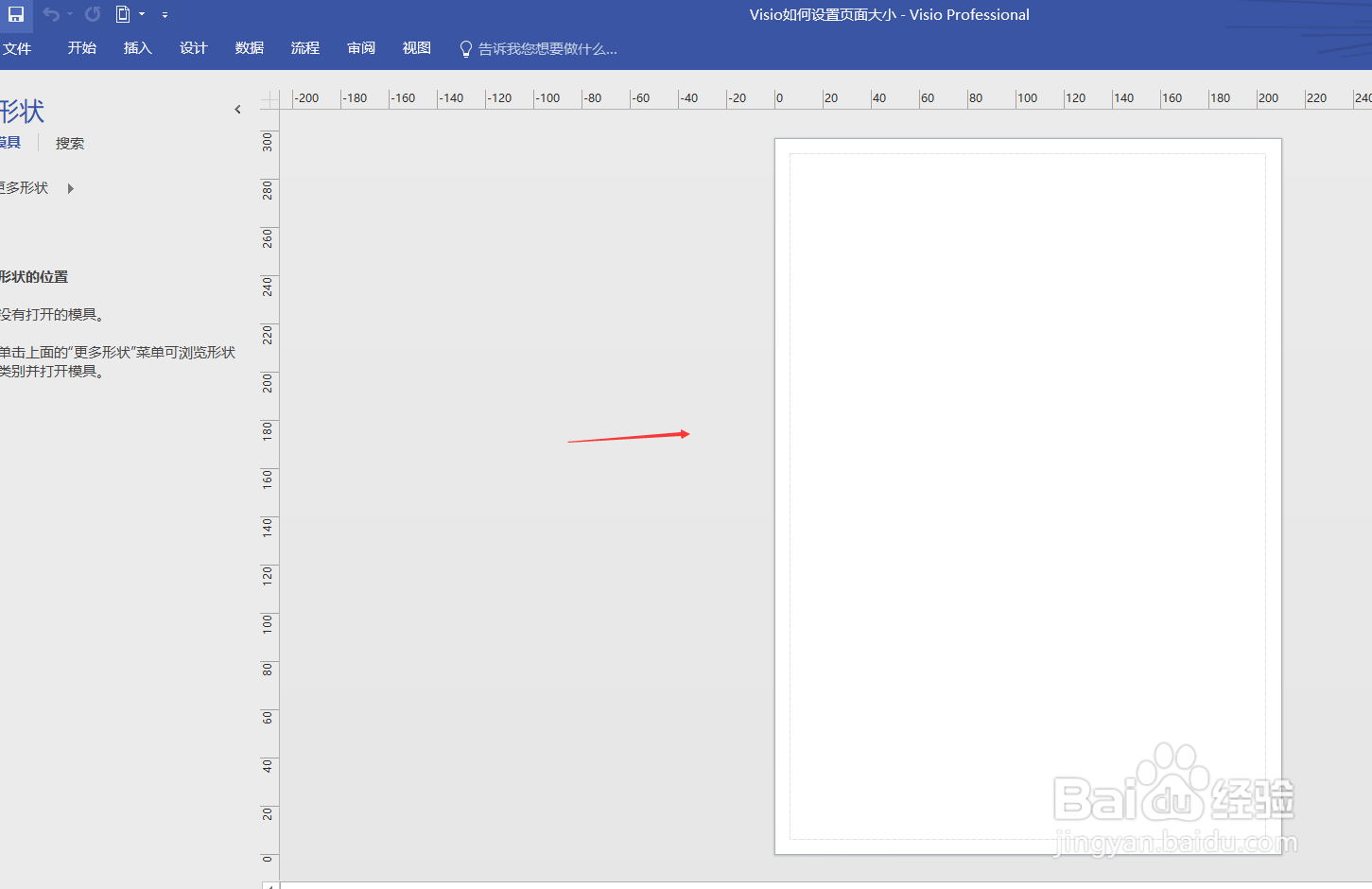Open the Undo history dropdown arrow

click(70, 14)
